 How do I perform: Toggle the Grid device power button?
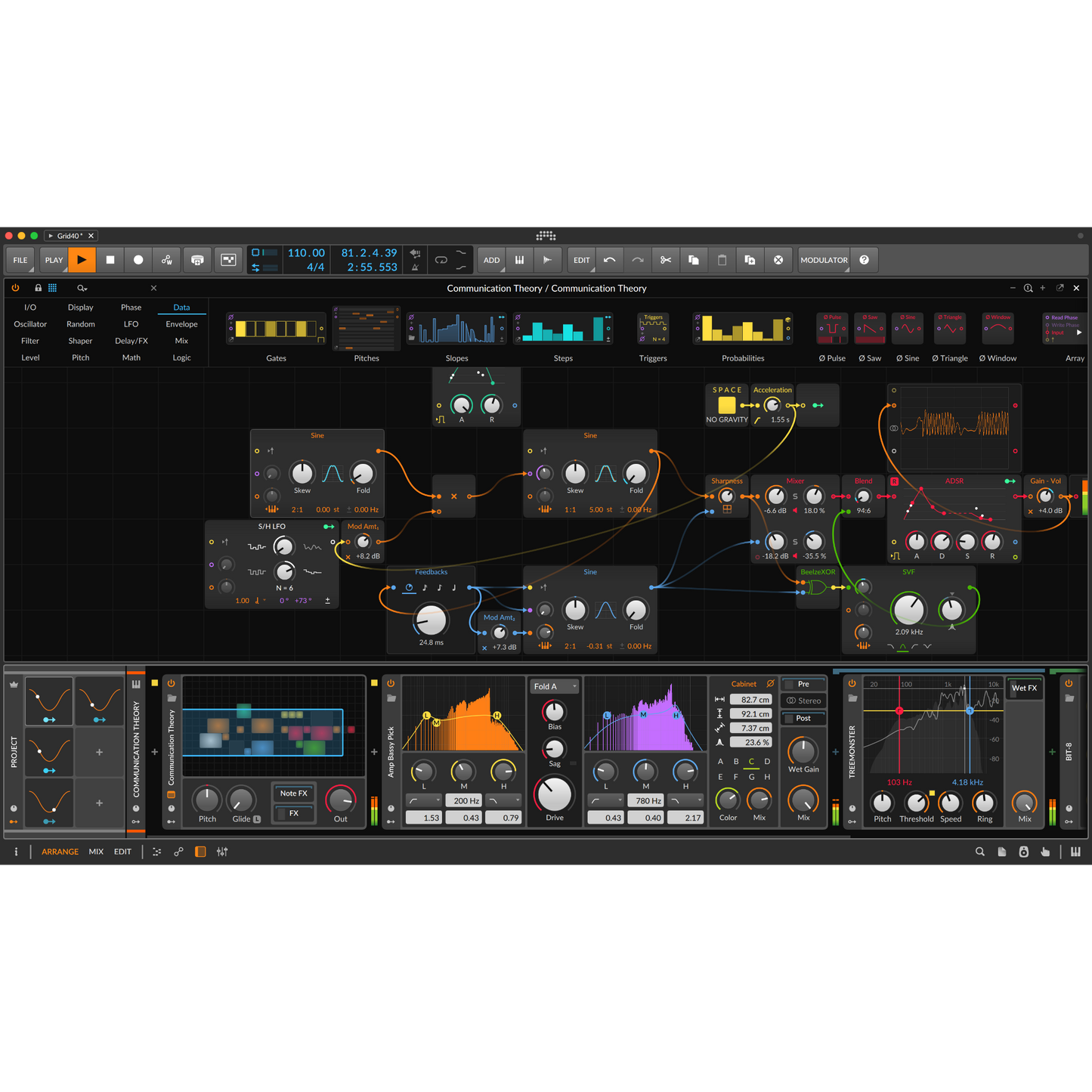[15, 288]
